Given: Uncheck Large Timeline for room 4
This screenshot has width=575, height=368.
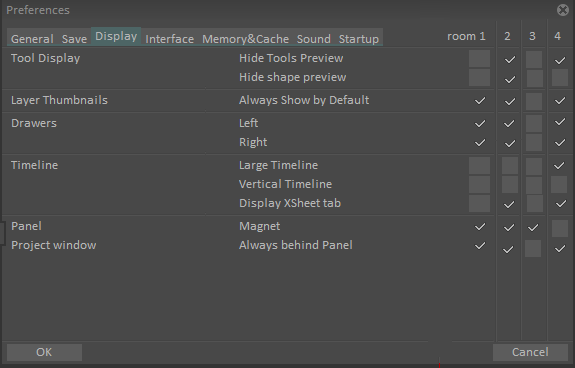Looking at the screenshot, I should tap(559, 166).
